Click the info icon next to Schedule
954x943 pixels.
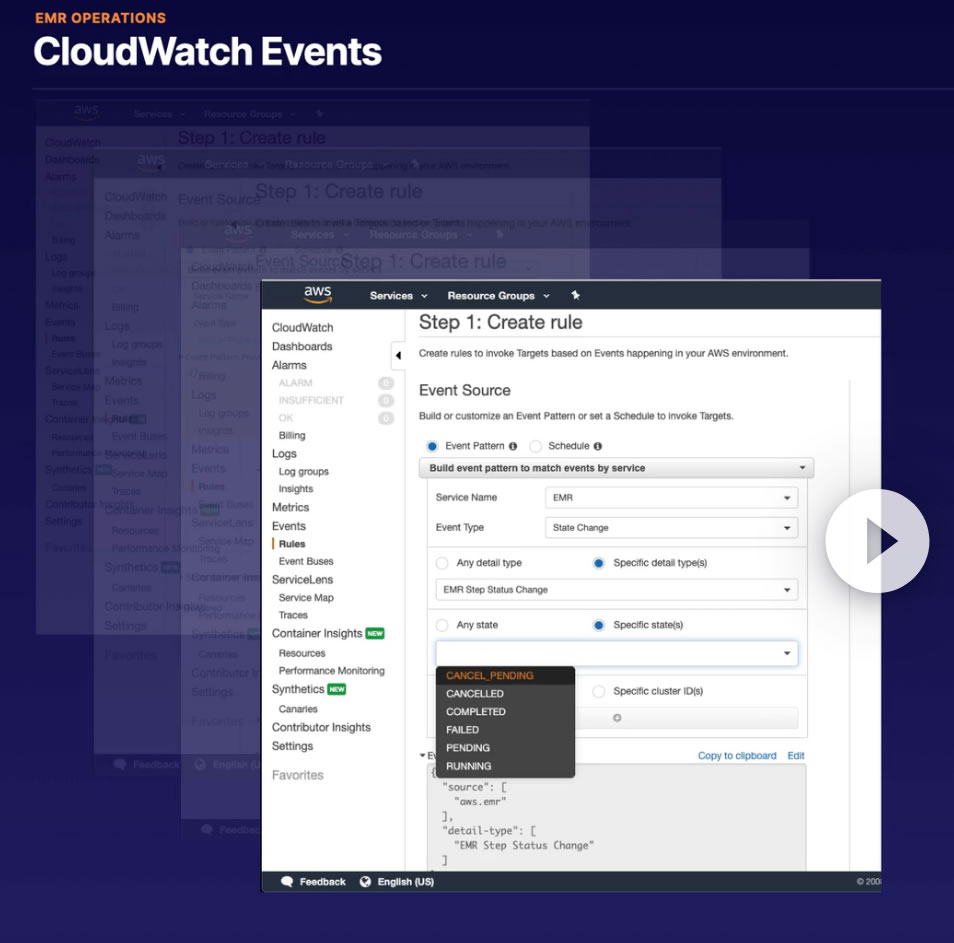coord(597,447)
